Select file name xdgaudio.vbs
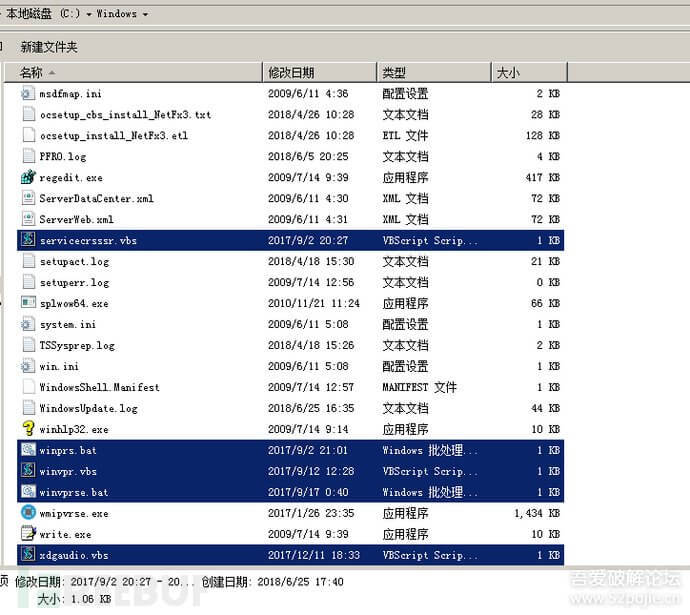The width and height of the screenshot is (690, 615). click(74, 555)
